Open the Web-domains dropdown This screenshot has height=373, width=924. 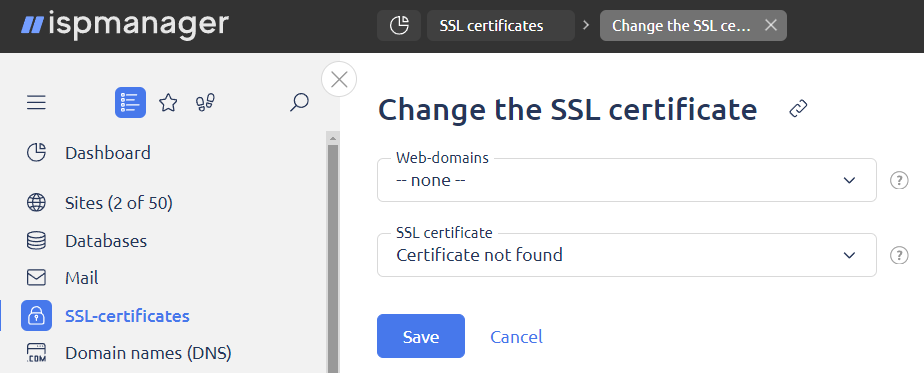point(627,180)
